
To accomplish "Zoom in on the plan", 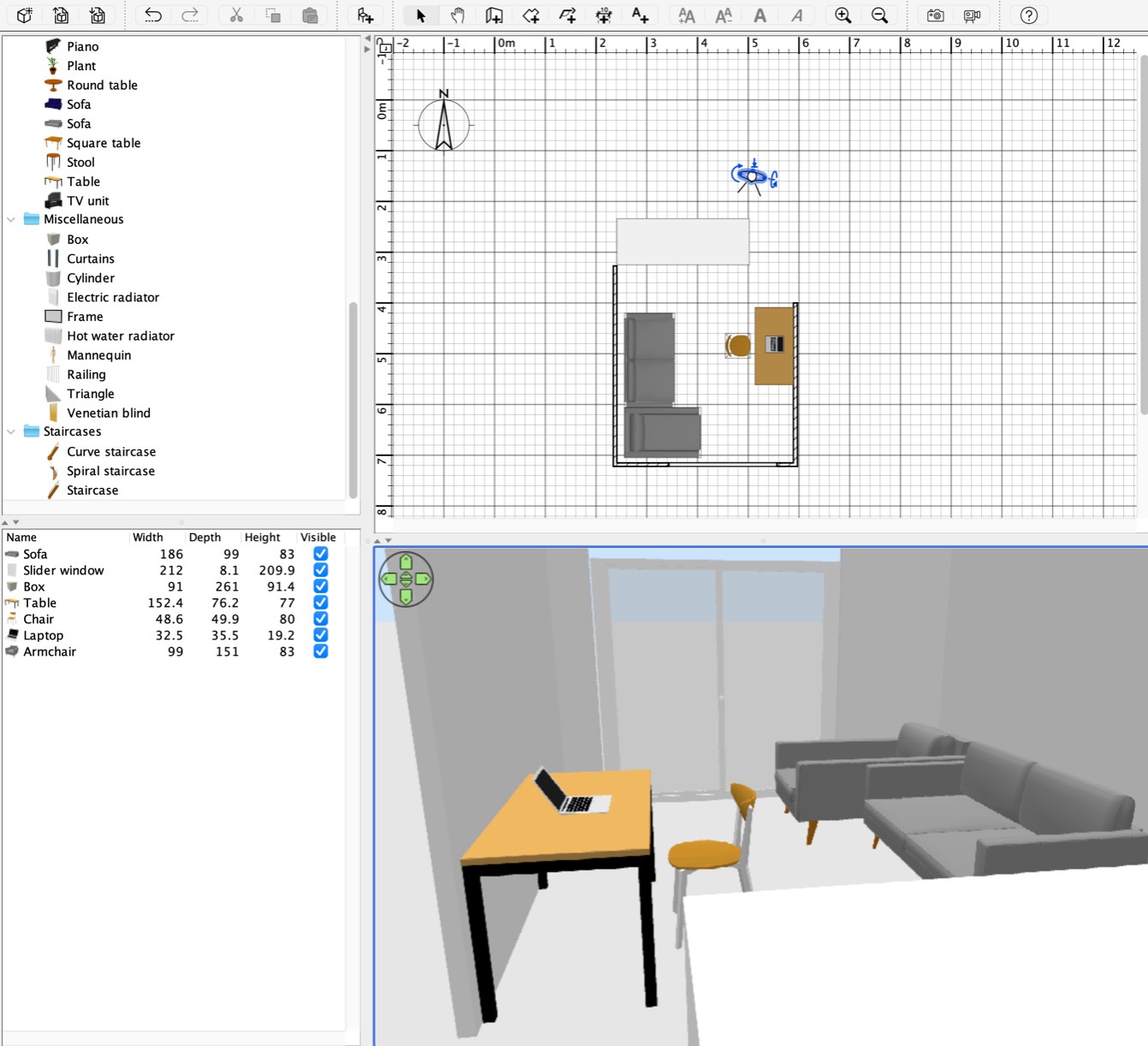I will click(x=843, y=15).
